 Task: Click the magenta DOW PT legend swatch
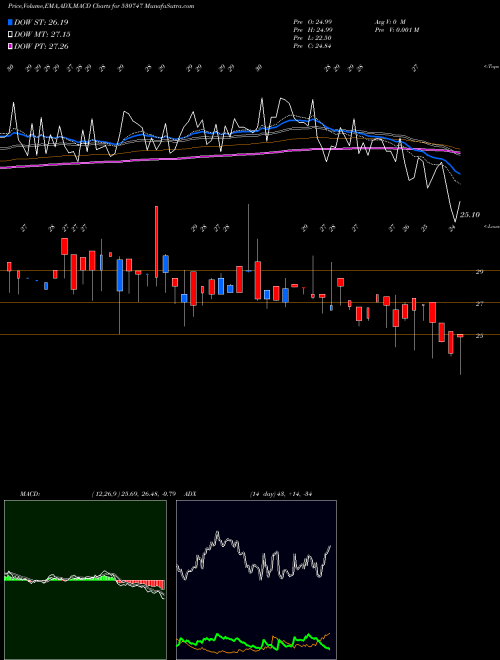[x=10, y=46]
